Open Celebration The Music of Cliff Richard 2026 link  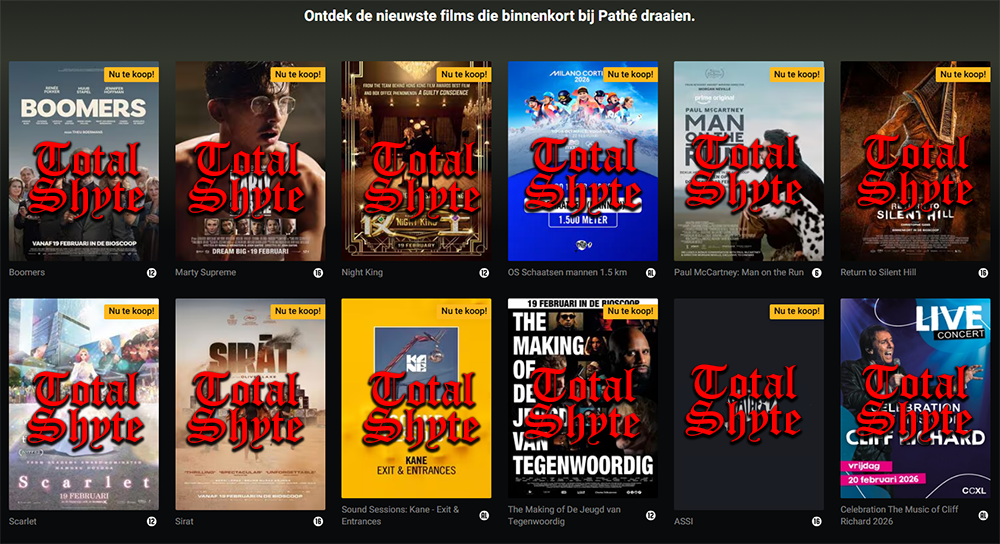(x=899, y=515)
